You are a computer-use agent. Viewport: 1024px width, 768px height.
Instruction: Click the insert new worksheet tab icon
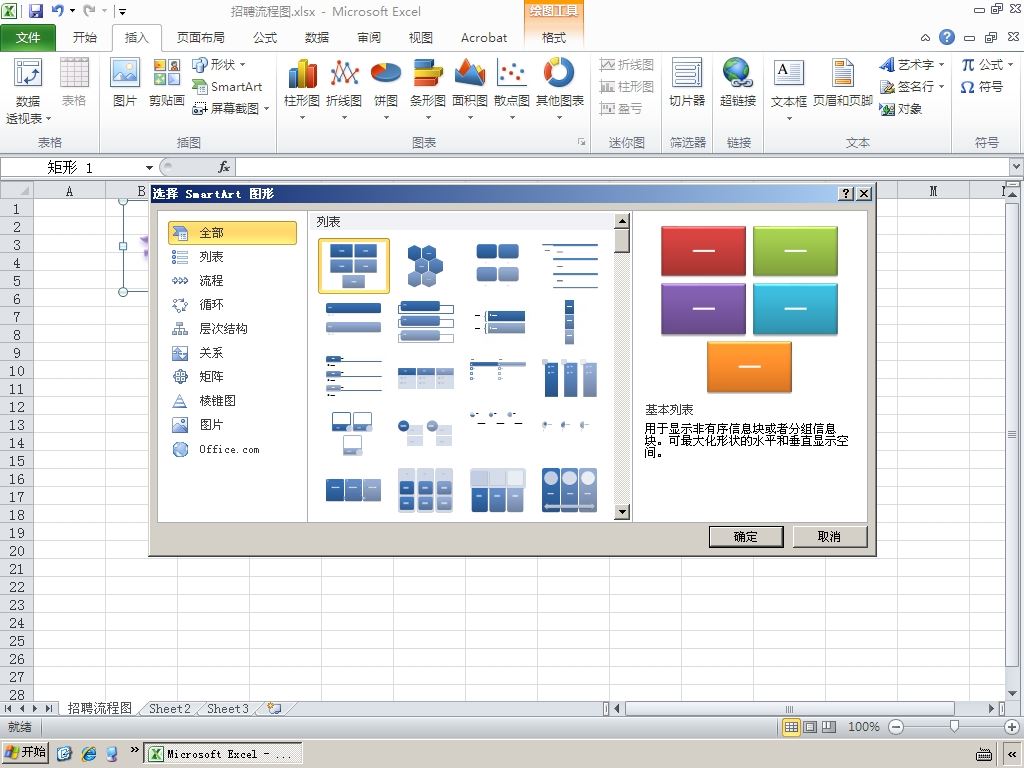tap(274, 708)
